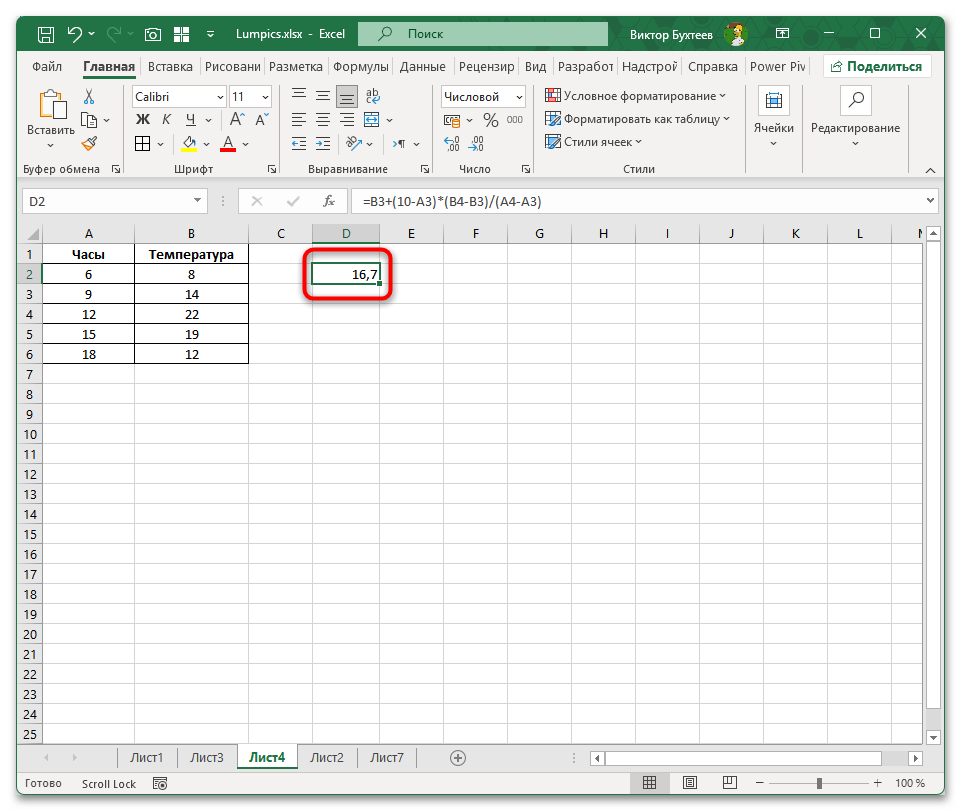Toggle bottom vertical alignment

[347, 96]
